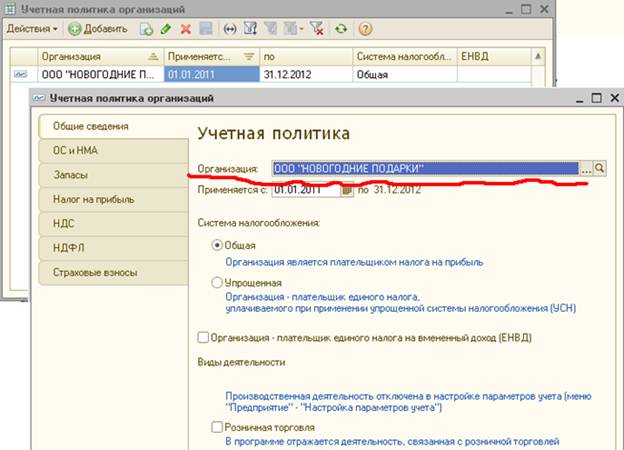Click the Применяется с date input field
The height and width of the screenshot is (450, 624).
pyautogui.click(x=300, y=189)
